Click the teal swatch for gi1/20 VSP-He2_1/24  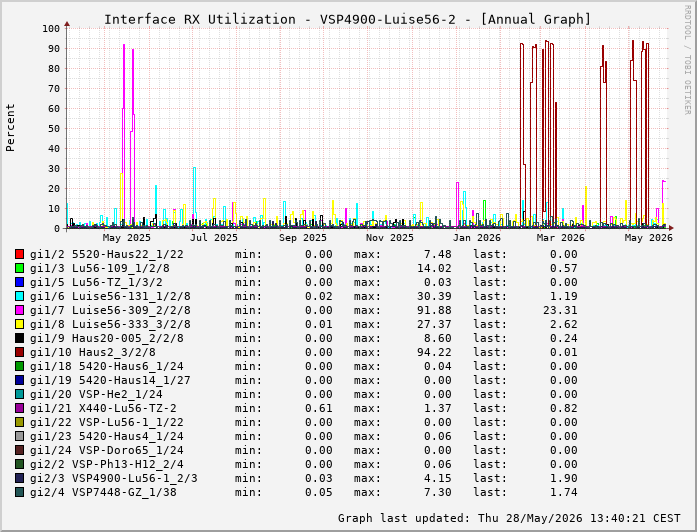(x=19, y=394)
